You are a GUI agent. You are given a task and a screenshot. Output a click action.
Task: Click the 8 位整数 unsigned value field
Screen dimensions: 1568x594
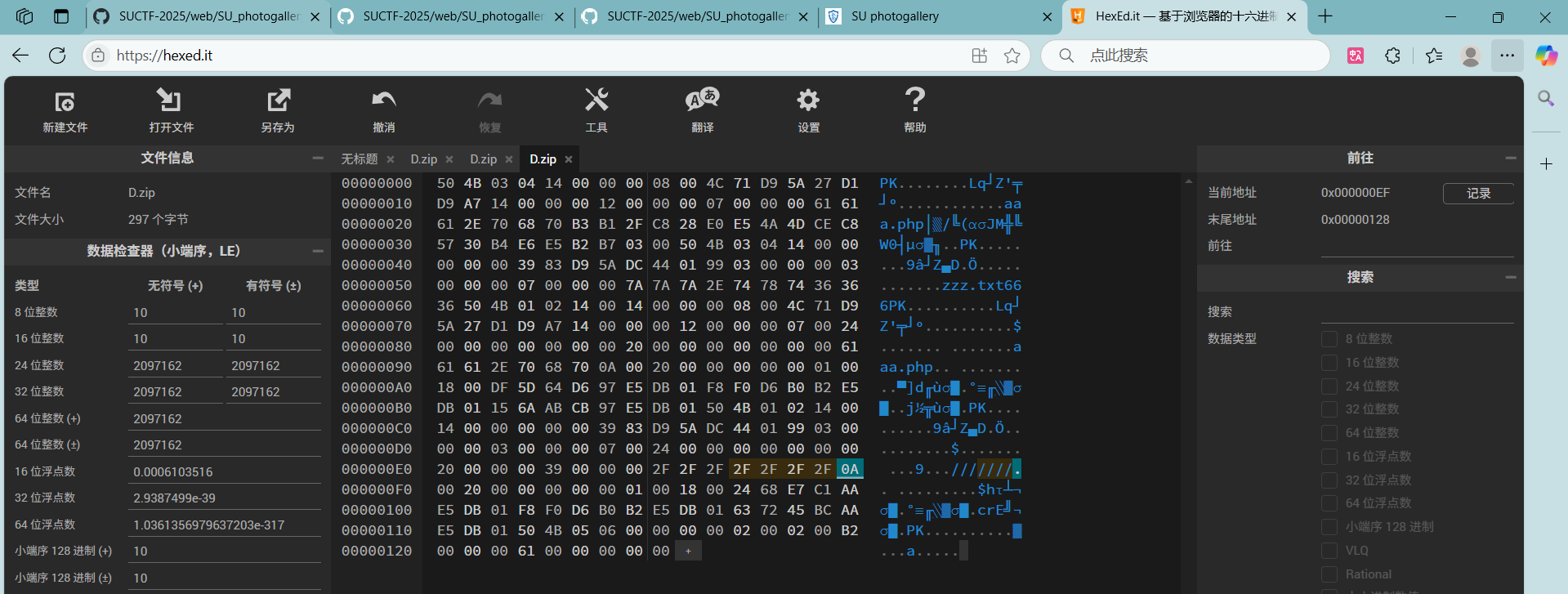177,312
